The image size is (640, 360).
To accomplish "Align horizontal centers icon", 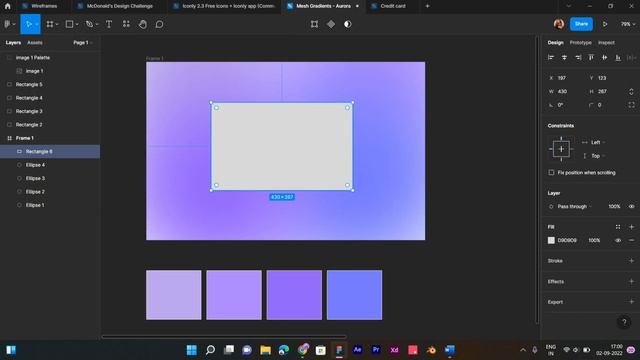I will (x=564, y=58).
